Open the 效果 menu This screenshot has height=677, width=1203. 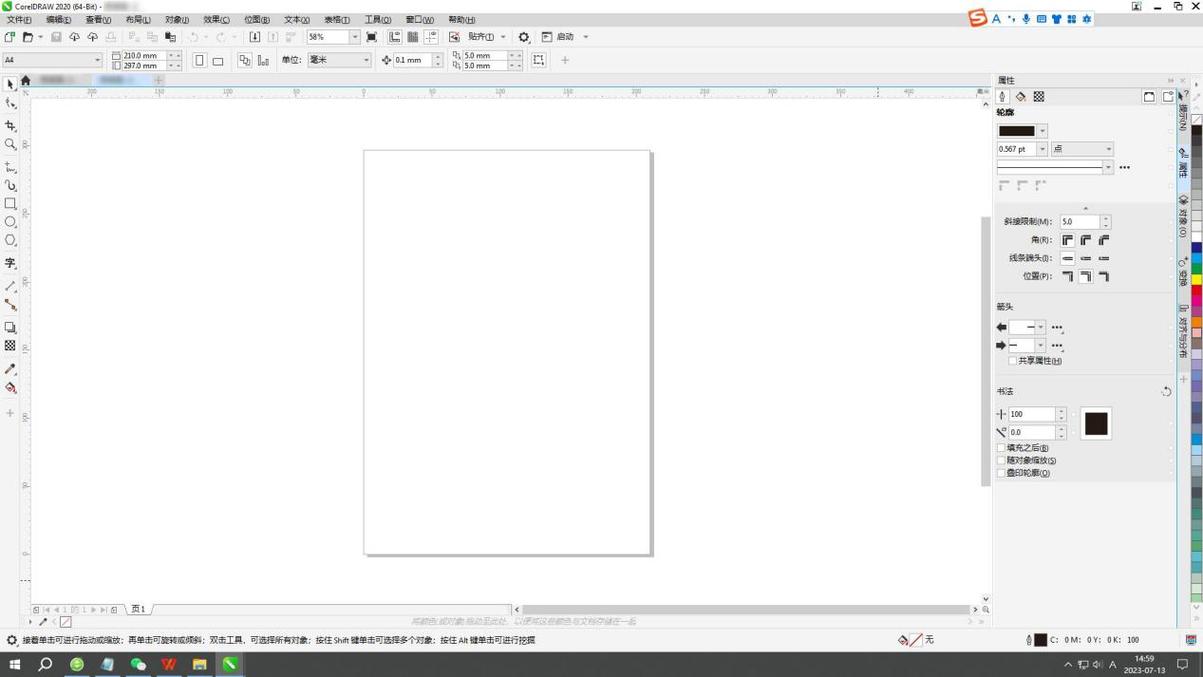click(216, 20)
